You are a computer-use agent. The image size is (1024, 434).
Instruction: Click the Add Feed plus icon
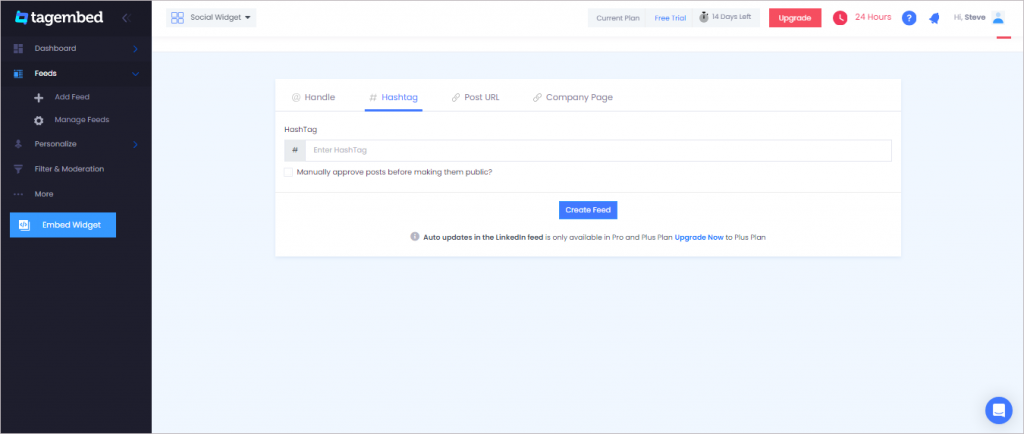click(x=39, y=97)
